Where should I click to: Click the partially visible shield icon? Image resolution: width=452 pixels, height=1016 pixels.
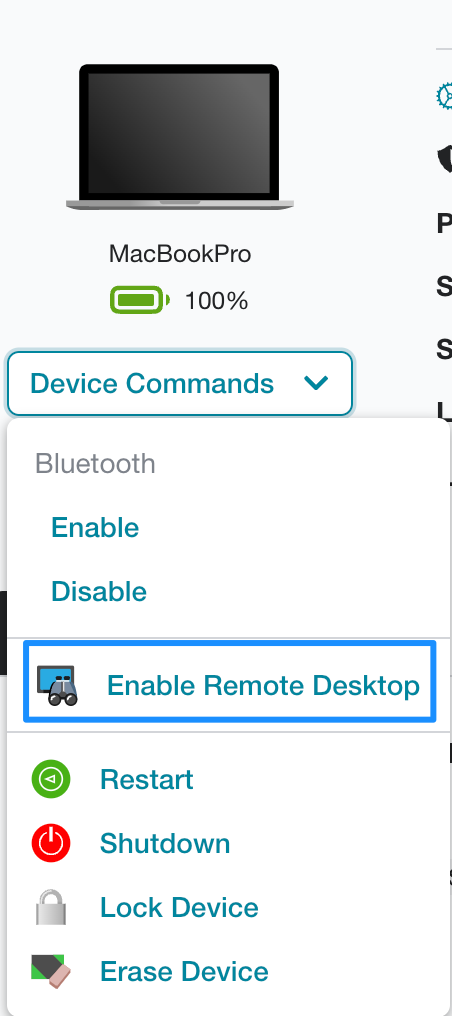(446, 159)
